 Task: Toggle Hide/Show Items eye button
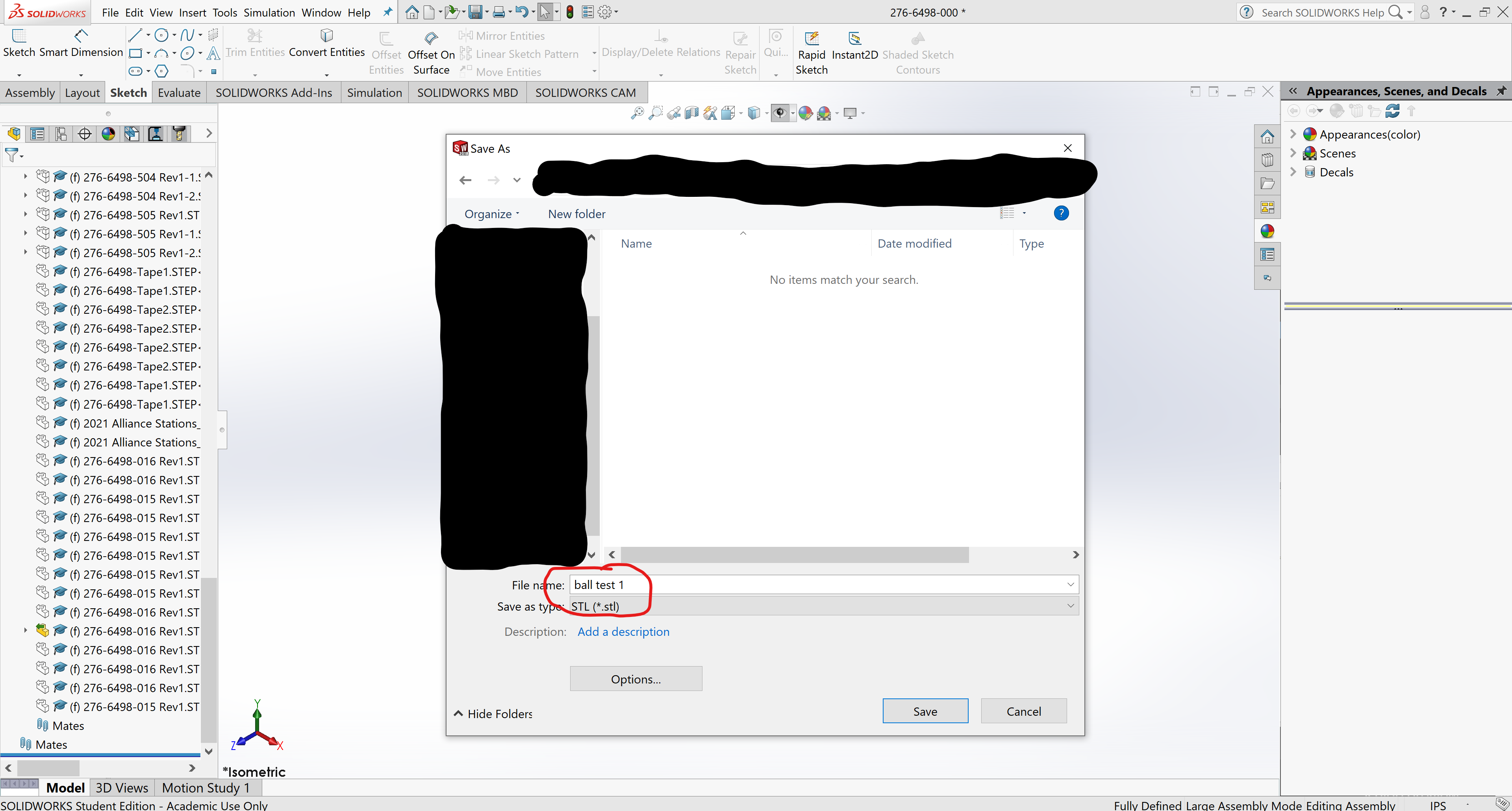tap(780, 113)
